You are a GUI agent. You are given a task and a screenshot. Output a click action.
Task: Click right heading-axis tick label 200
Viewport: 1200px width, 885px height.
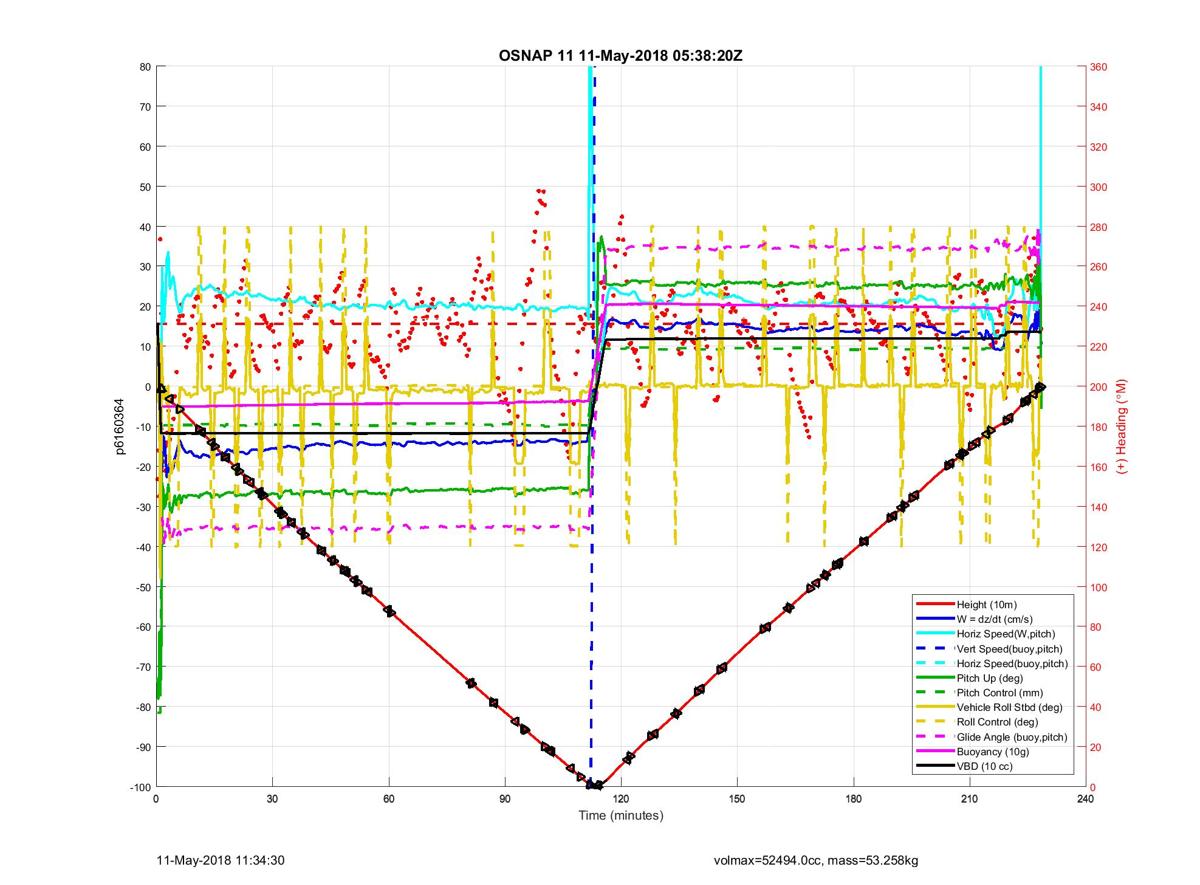(1100, 387)
